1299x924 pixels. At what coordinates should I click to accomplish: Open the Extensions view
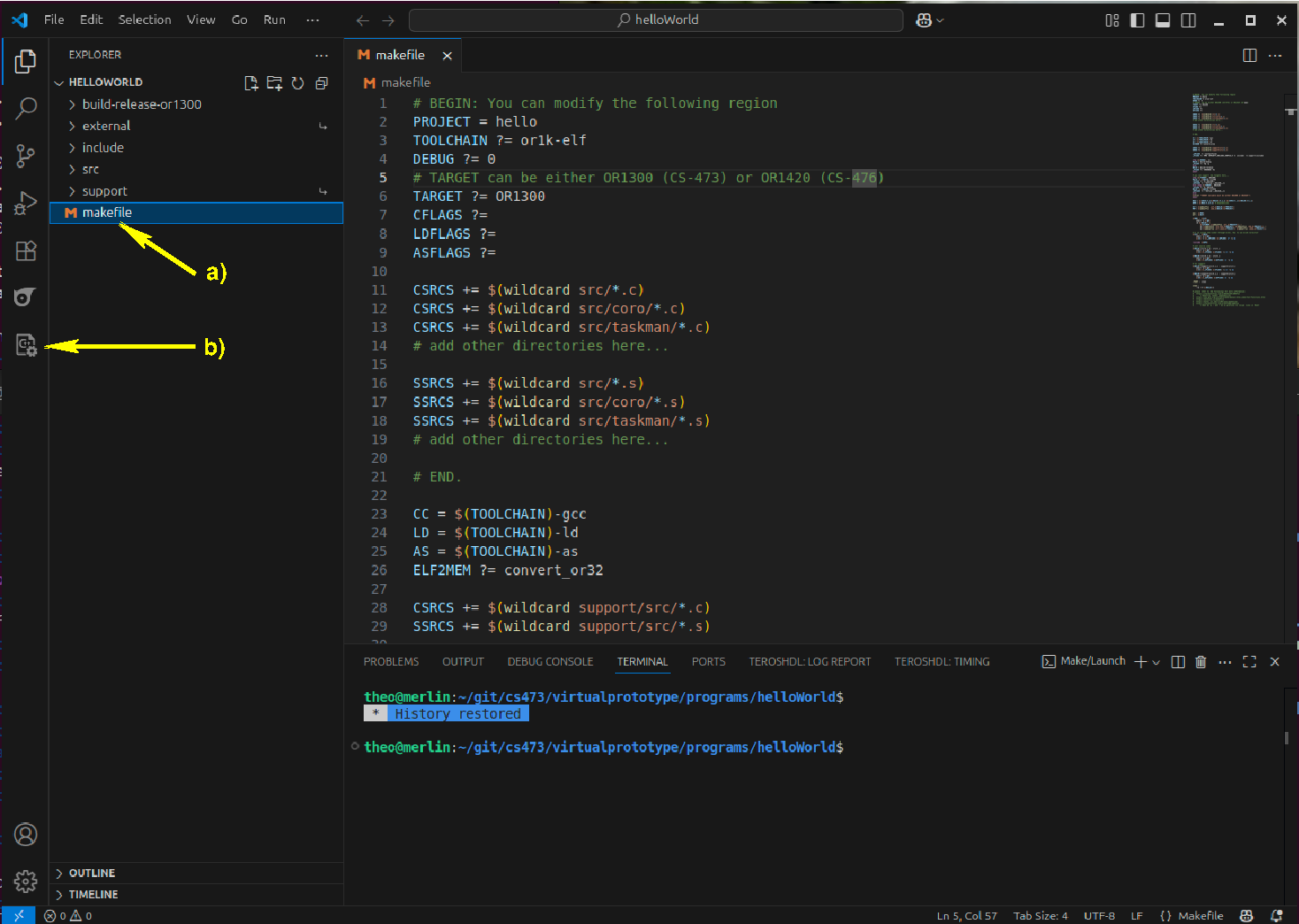pyautogui.click(x=26, y=250)
